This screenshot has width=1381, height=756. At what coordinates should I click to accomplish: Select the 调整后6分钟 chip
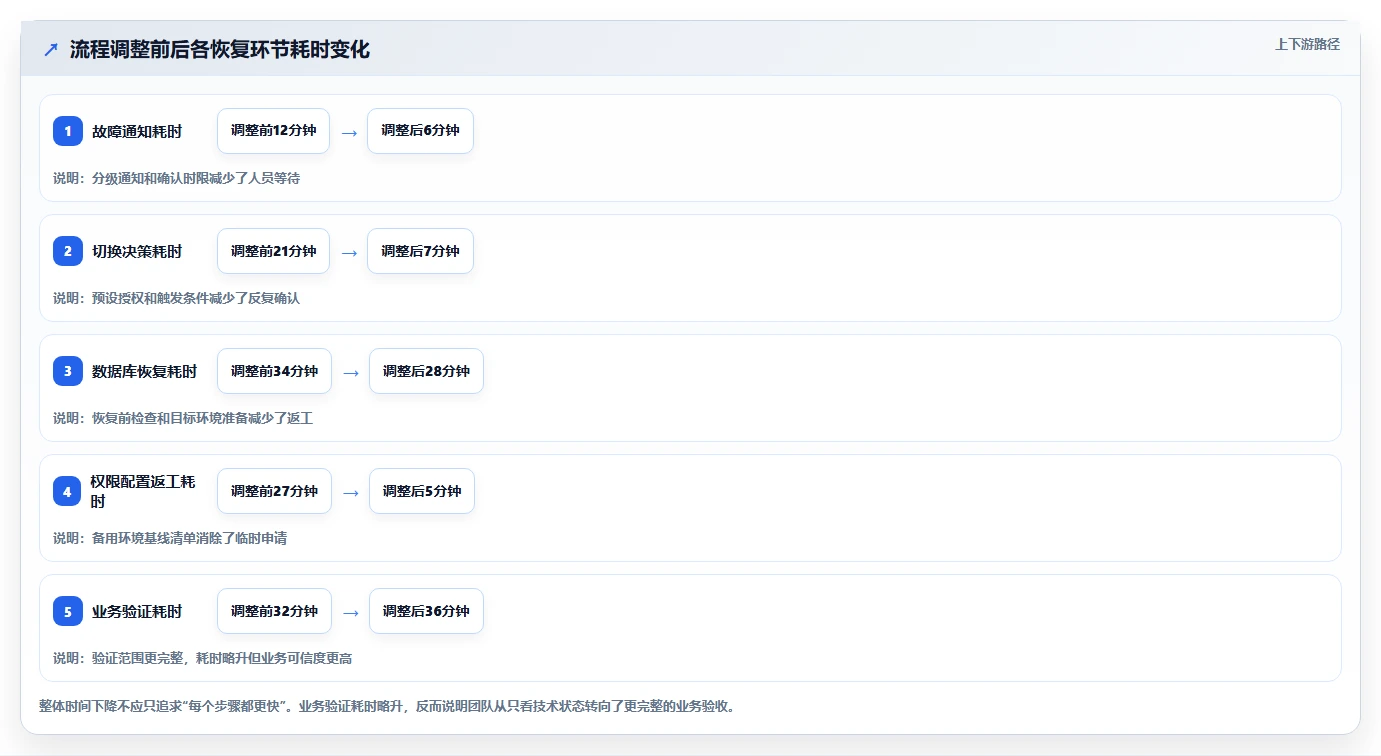coord(420,131)
